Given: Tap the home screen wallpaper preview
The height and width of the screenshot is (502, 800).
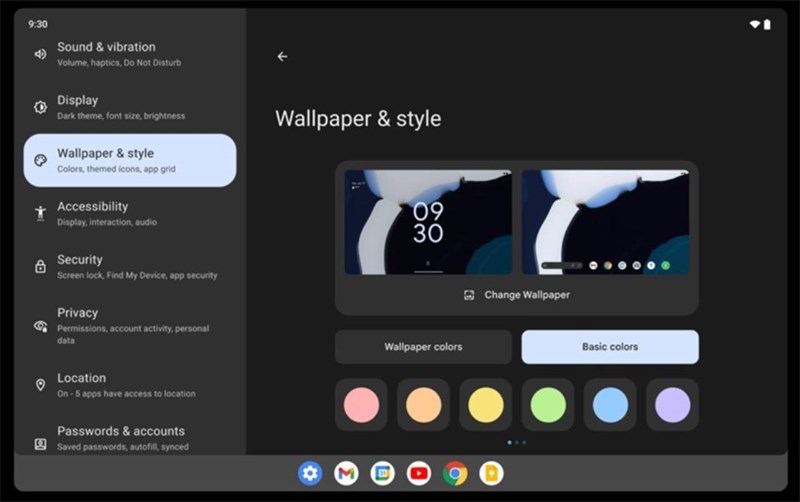Looking at the screenshot, I should tap(606, 222).
